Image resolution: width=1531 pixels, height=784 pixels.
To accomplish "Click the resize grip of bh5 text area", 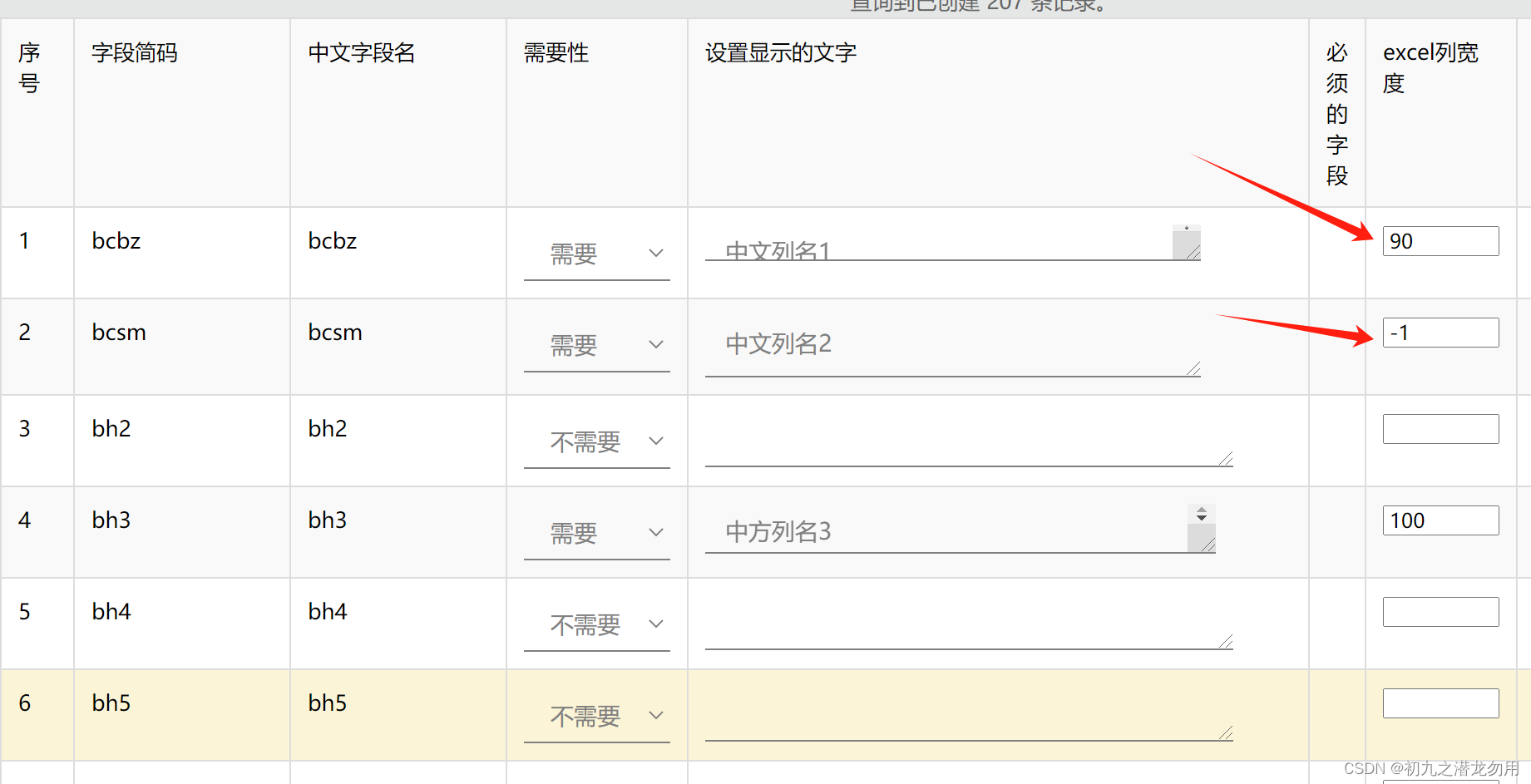I will pyautogui.click(x=1226, y=733).
